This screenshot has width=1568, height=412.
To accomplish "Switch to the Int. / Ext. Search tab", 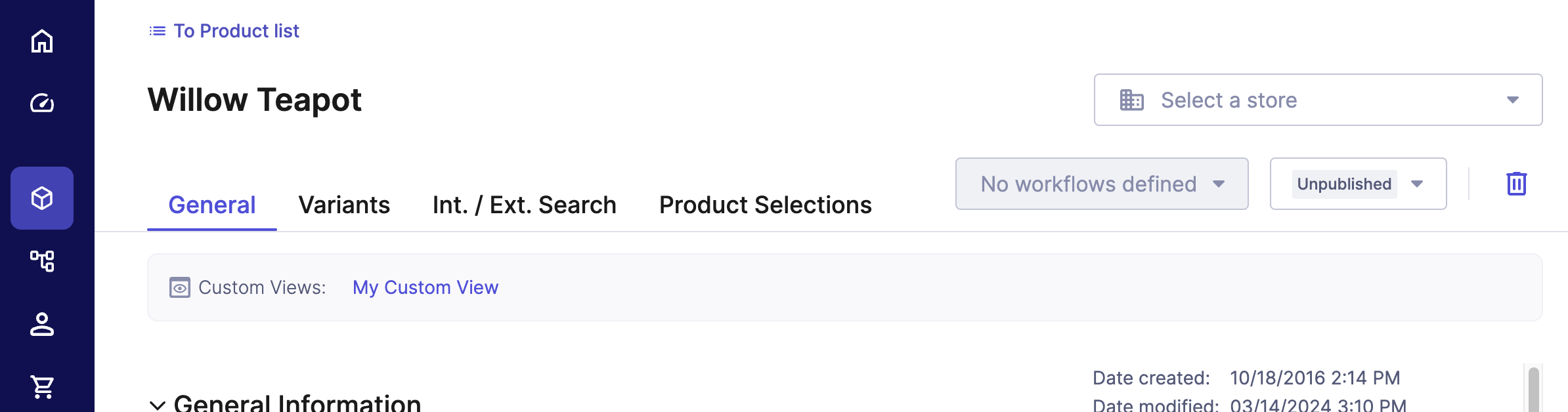I will coord(524,205).
